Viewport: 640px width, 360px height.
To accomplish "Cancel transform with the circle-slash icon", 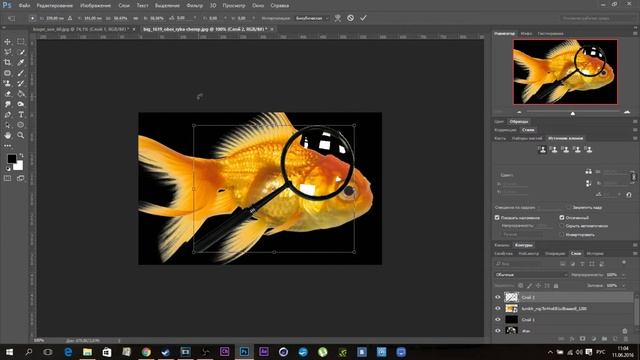I will 350,18.
